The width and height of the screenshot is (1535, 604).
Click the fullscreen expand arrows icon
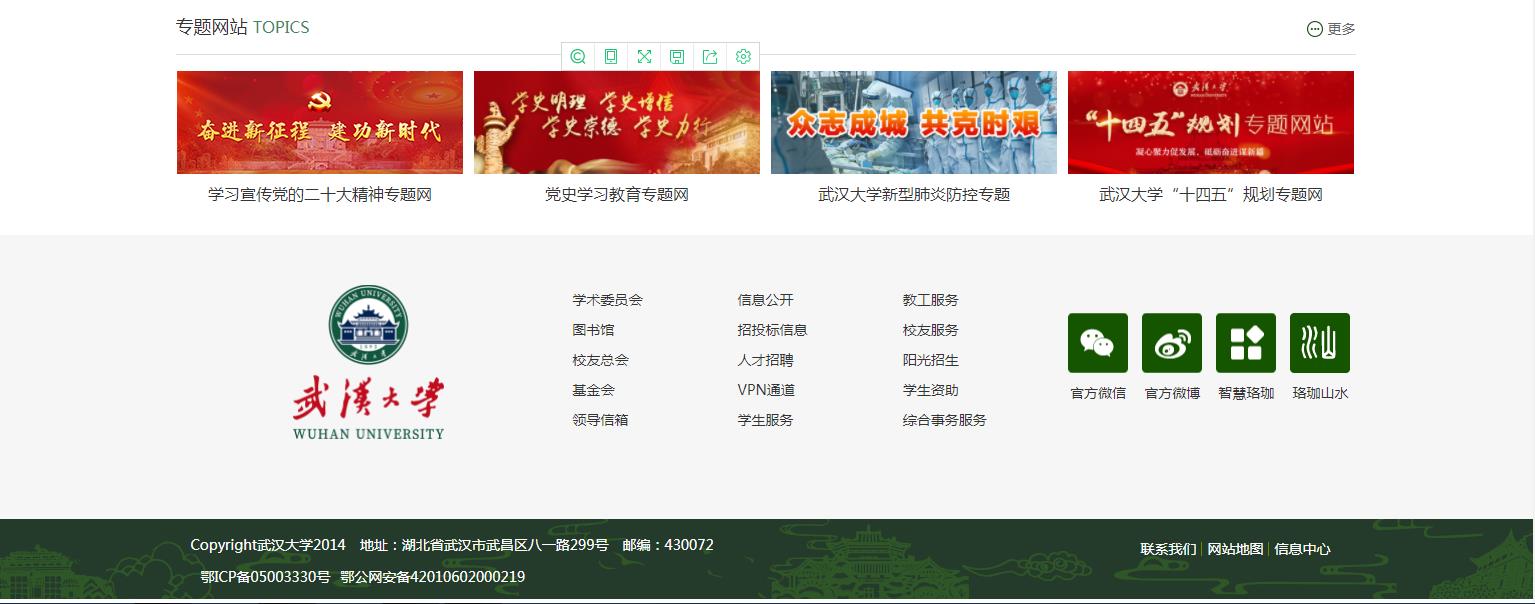click(644, 57)
